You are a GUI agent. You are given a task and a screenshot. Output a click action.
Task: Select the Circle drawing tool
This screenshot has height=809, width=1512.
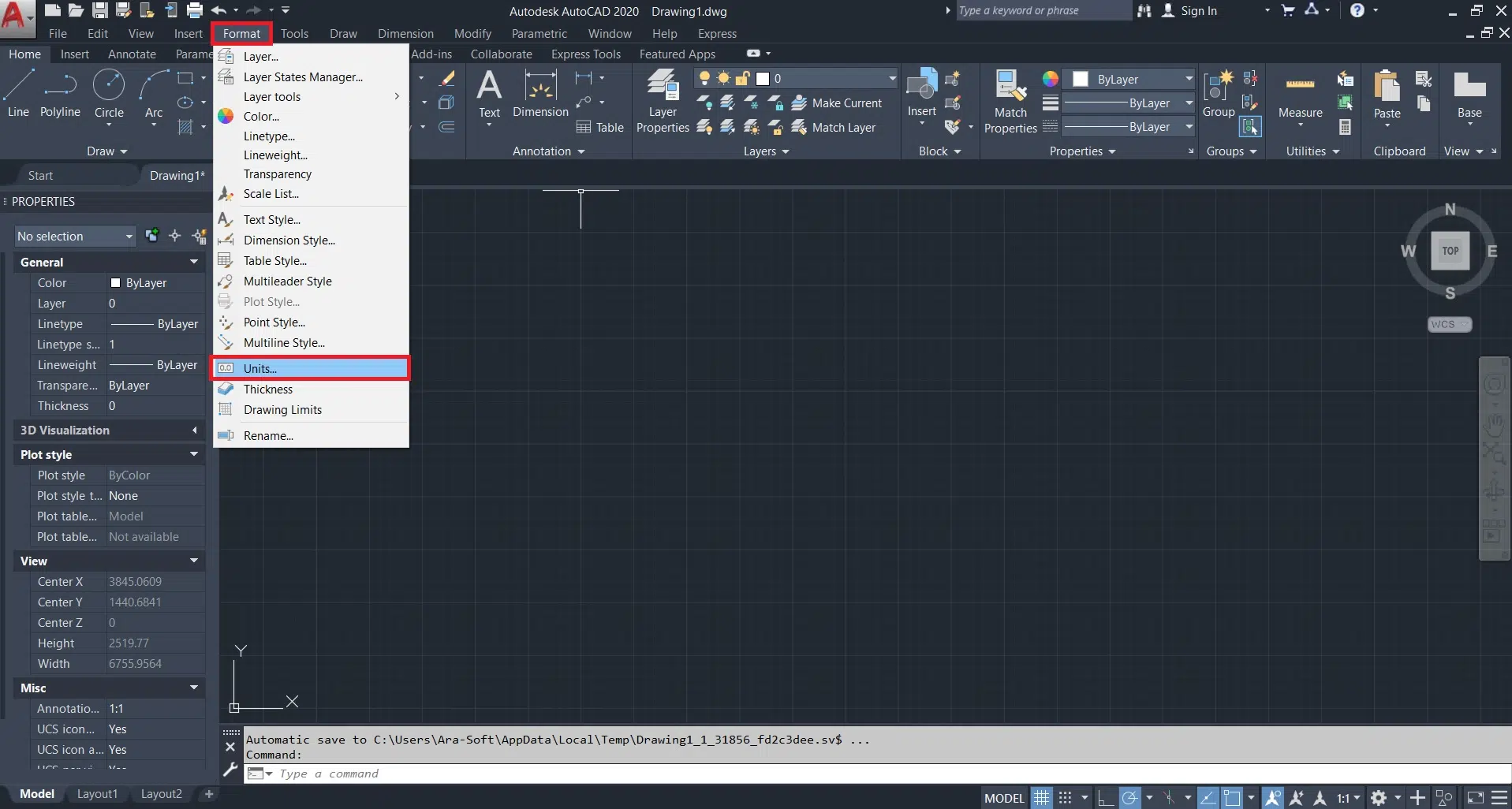coord(109,93)
